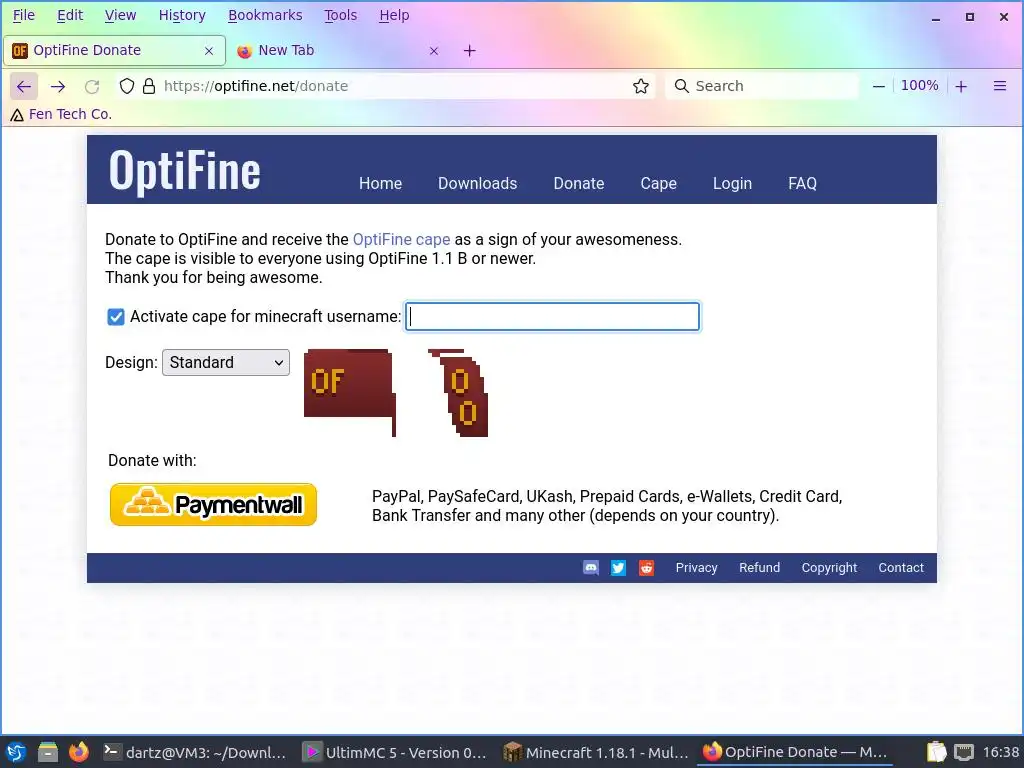Expand the Design dropdown showing Standard
This screenshot has height=768, width=1024.
(226, 362)
